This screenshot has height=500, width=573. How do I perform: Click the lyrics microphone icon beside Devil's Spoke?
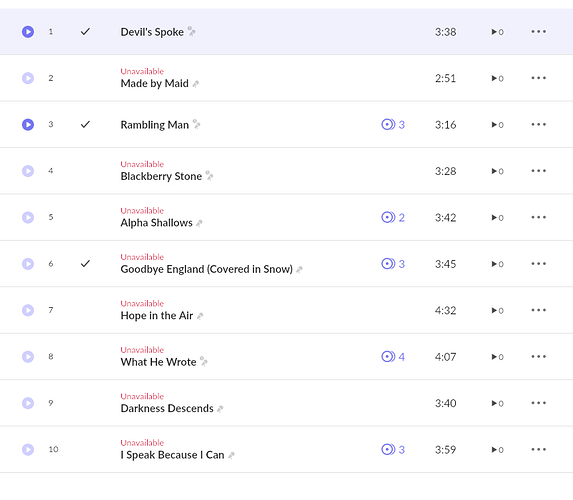191,31
